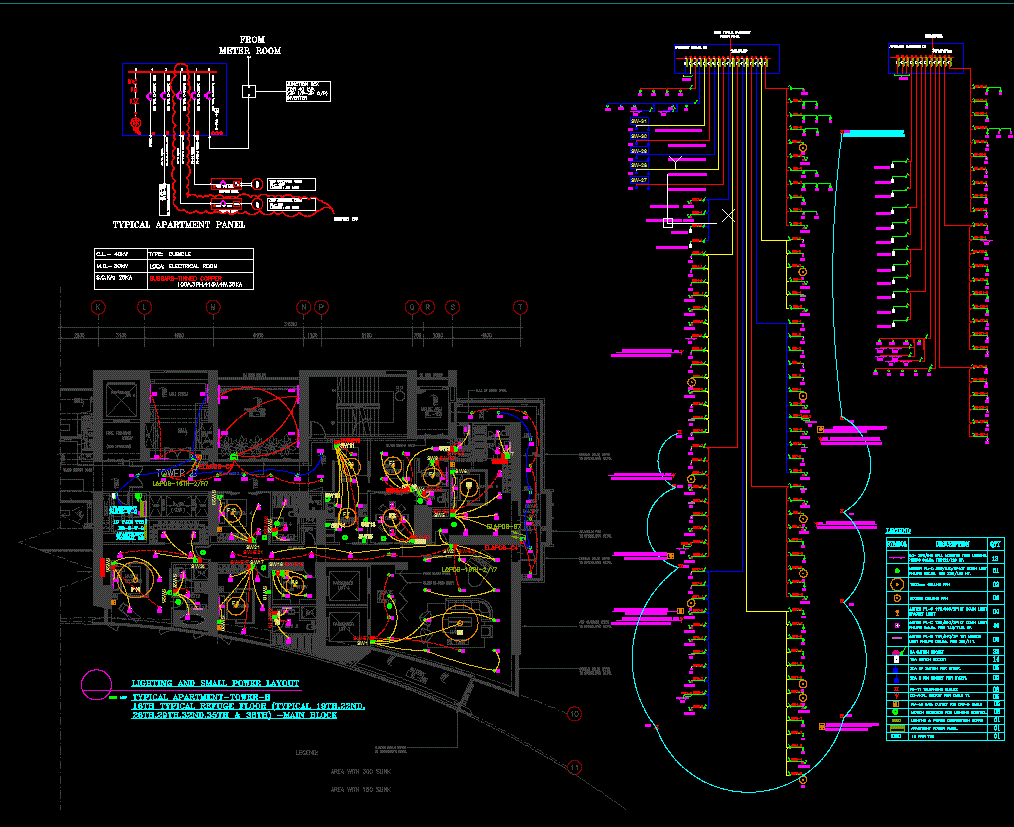This screenshot has width=1014, height=827.
Task: Click the LIGHTING AND SMALL POWER LAYOUT heading
Action: 214,682
